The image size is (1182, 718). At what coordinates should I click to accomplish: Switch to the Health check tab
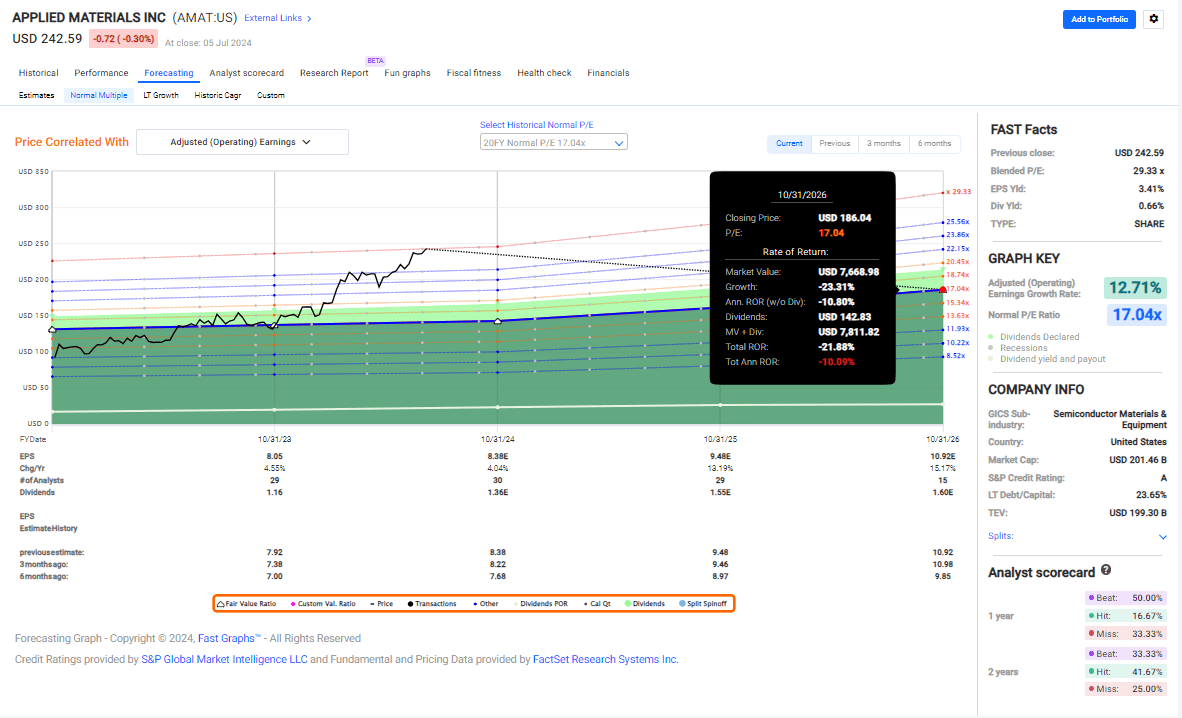(x=544, y=73)
